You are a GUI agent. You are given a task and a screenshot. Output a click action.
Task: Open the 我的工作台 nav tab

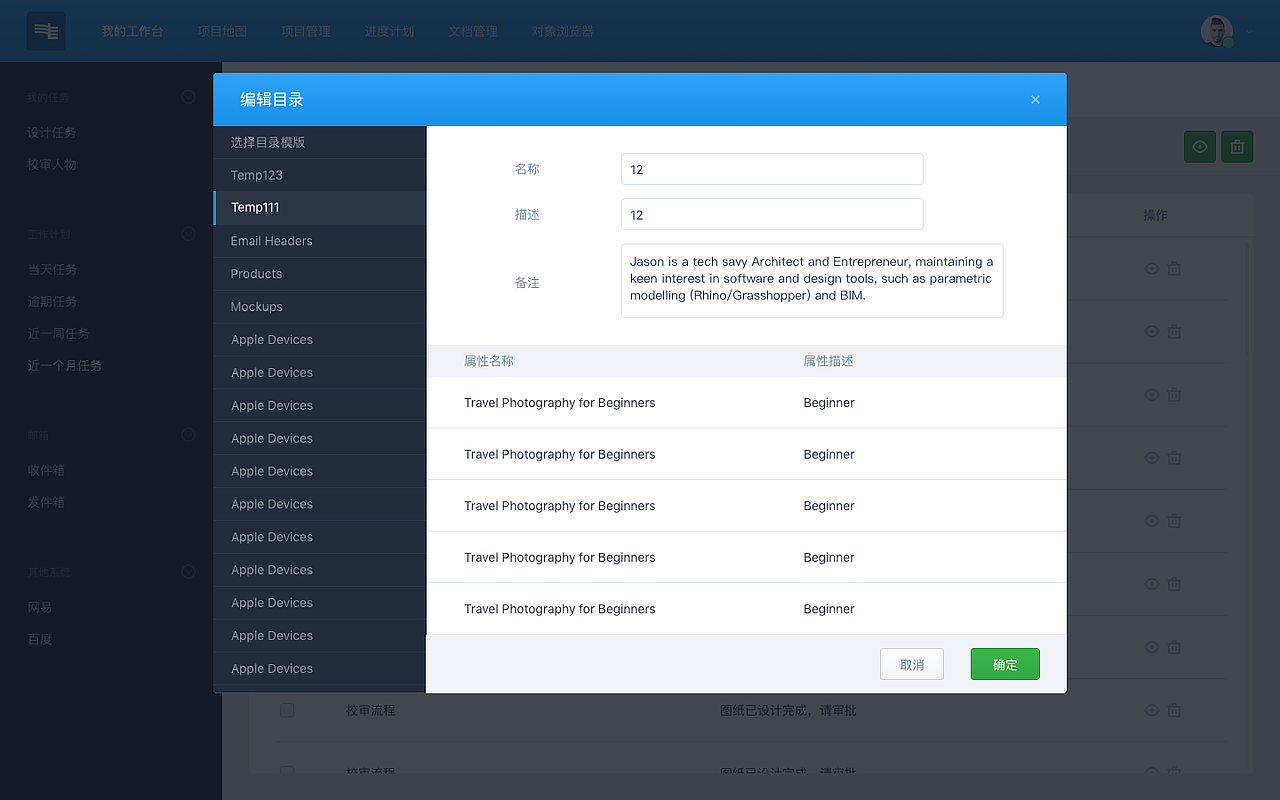pyautogui.click(x=132, y=32)
